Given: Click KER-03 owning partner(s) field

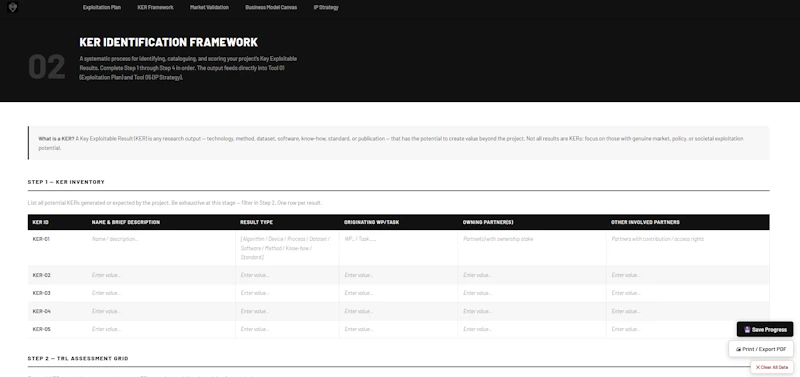Looking at the screenshot, I should pyautogui.click(x=532, y=293).
